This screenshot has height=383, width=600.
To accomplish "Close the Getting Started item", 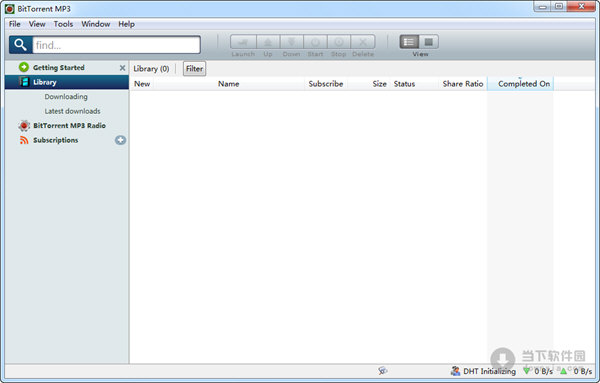I will click(x=122, y=68).
